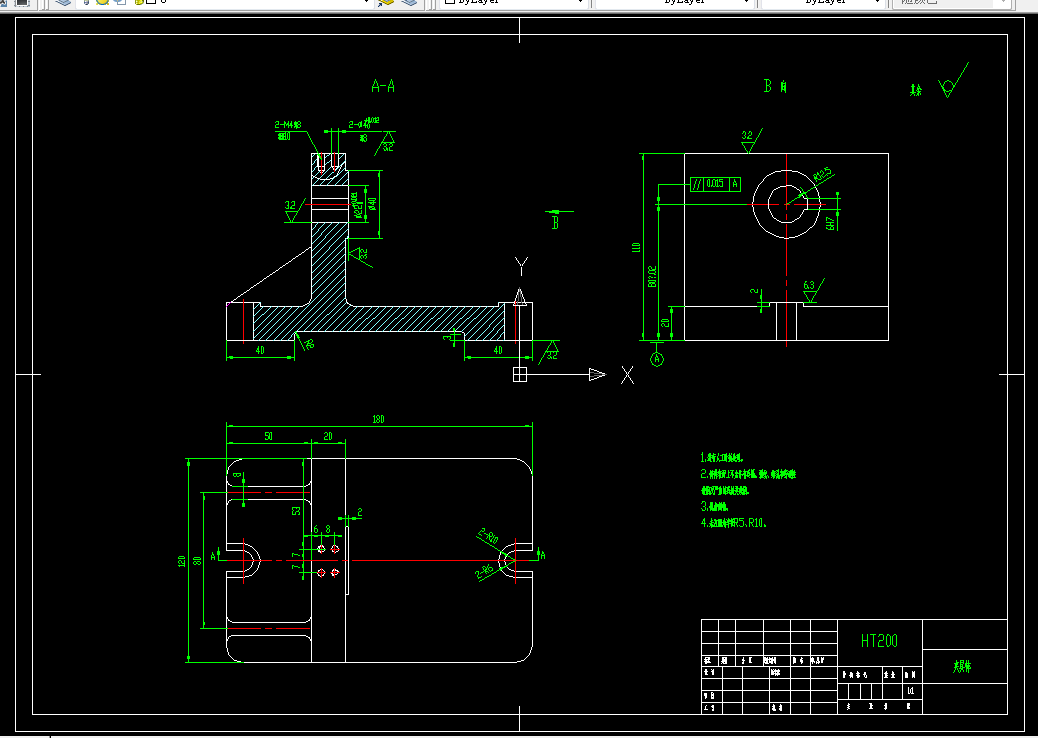
Task: Select note 4 mentioning R5, R10
Action: tap(733, 523)
